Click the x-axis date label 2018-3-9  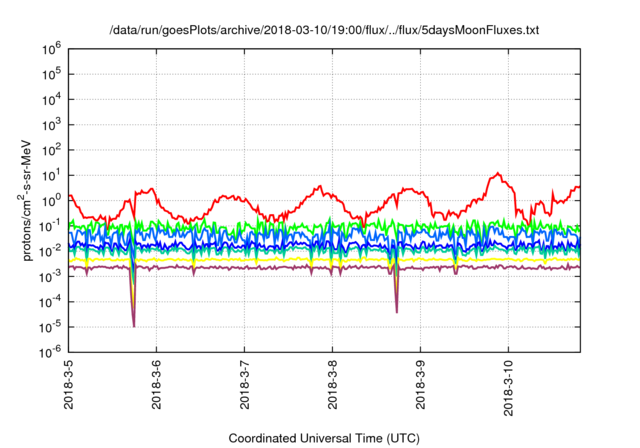pos(420,384)
